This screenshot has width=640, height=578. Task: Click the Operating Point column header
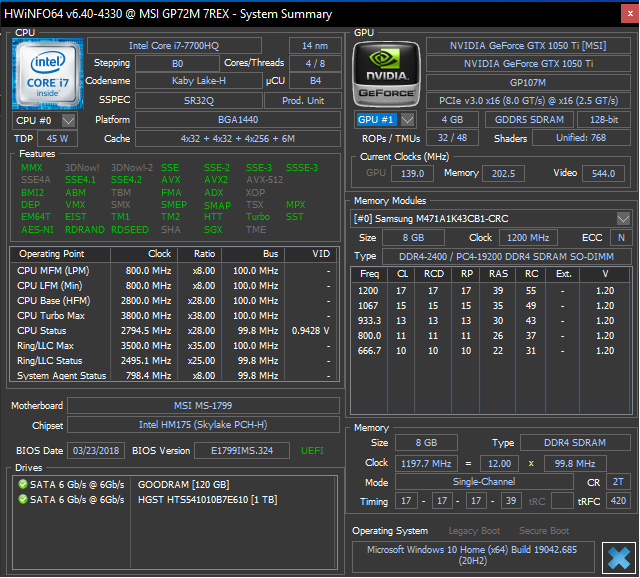60,254
